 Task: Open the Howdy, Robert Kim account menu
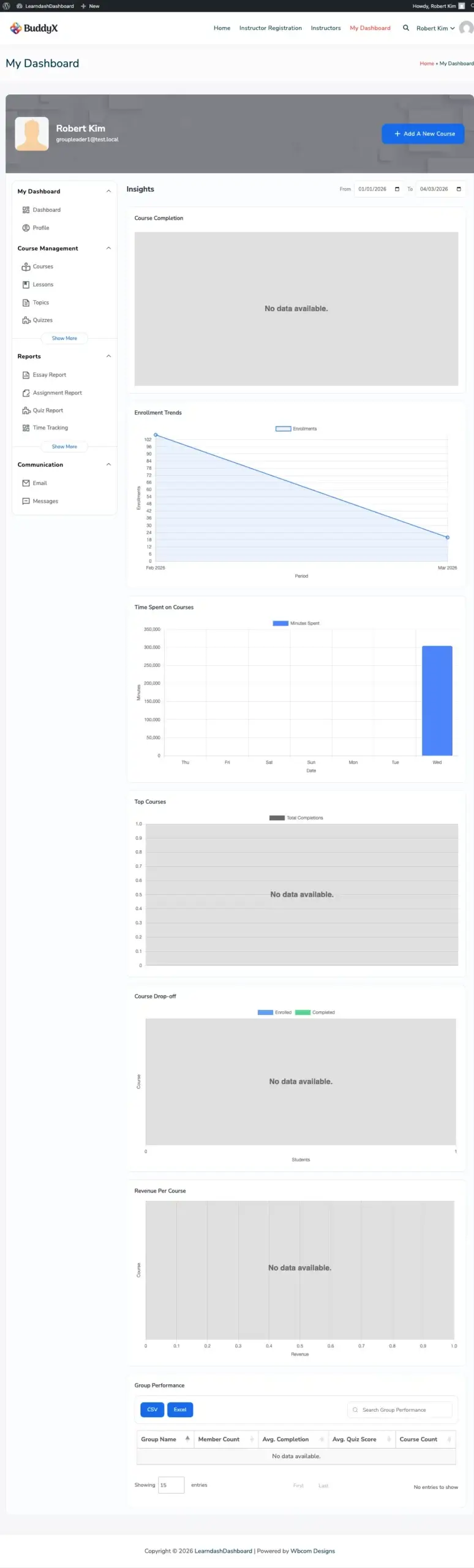tap(438, 6)
